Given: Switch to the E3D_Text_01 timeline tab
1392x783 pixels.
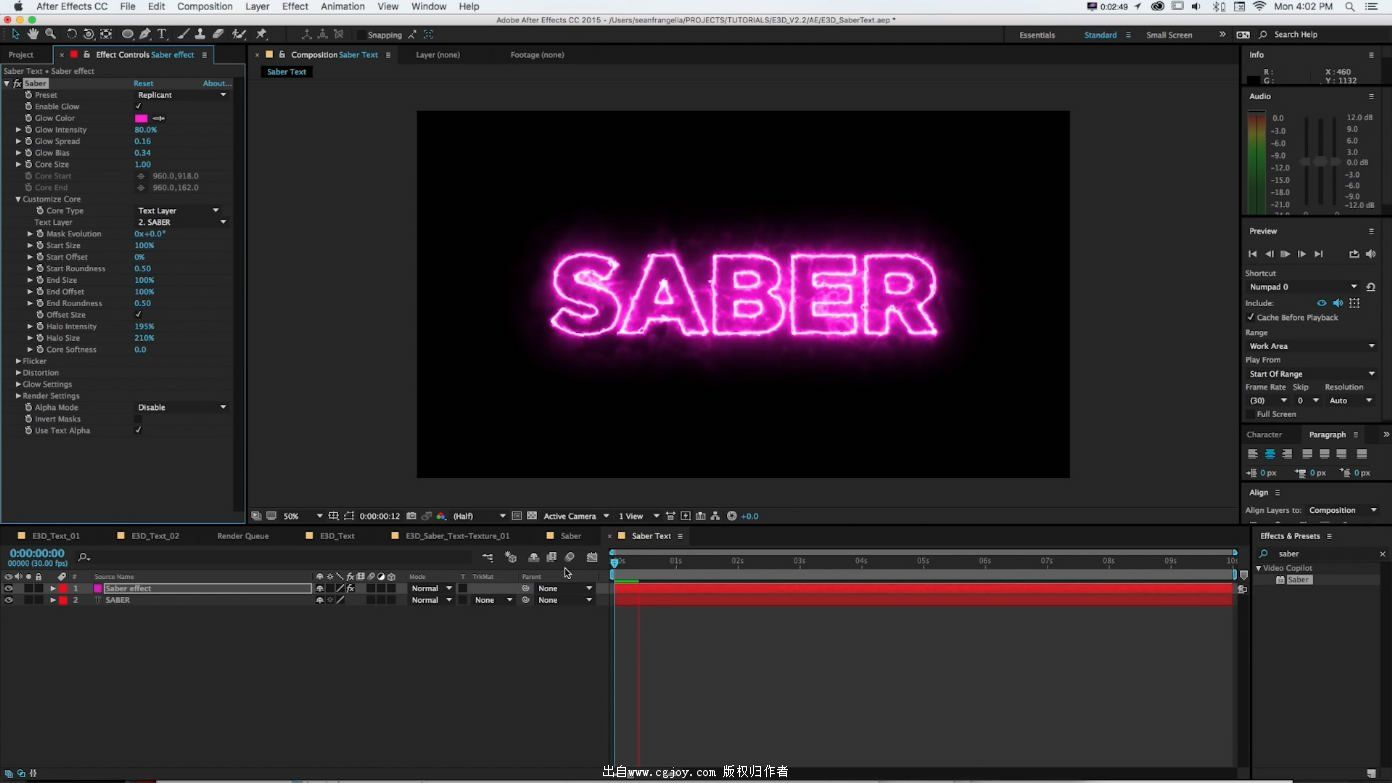Looking at the screenshot, I should pyautogui.click(x=56, y=536).
